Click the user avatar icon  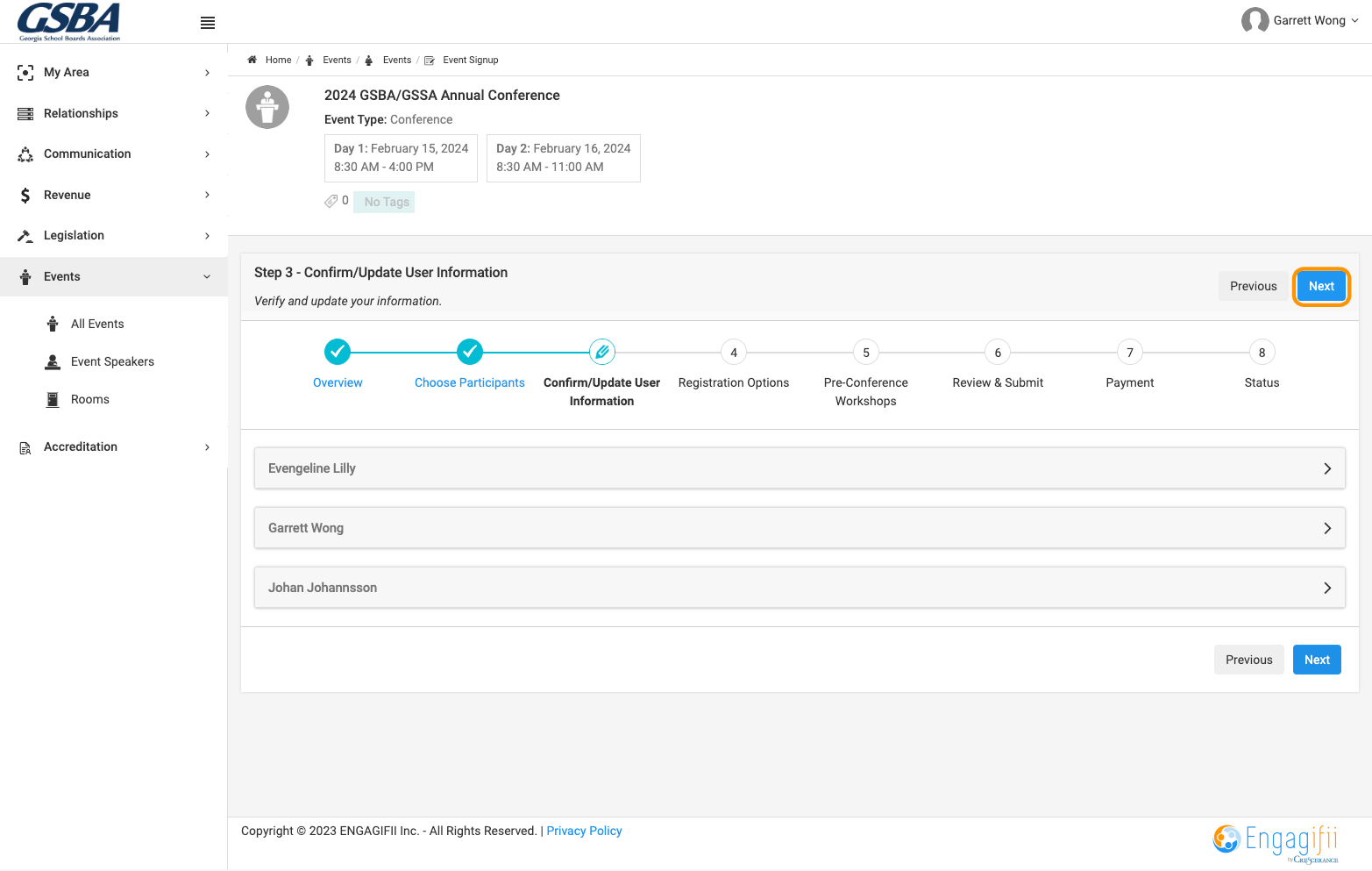(x=1255, y=20)
